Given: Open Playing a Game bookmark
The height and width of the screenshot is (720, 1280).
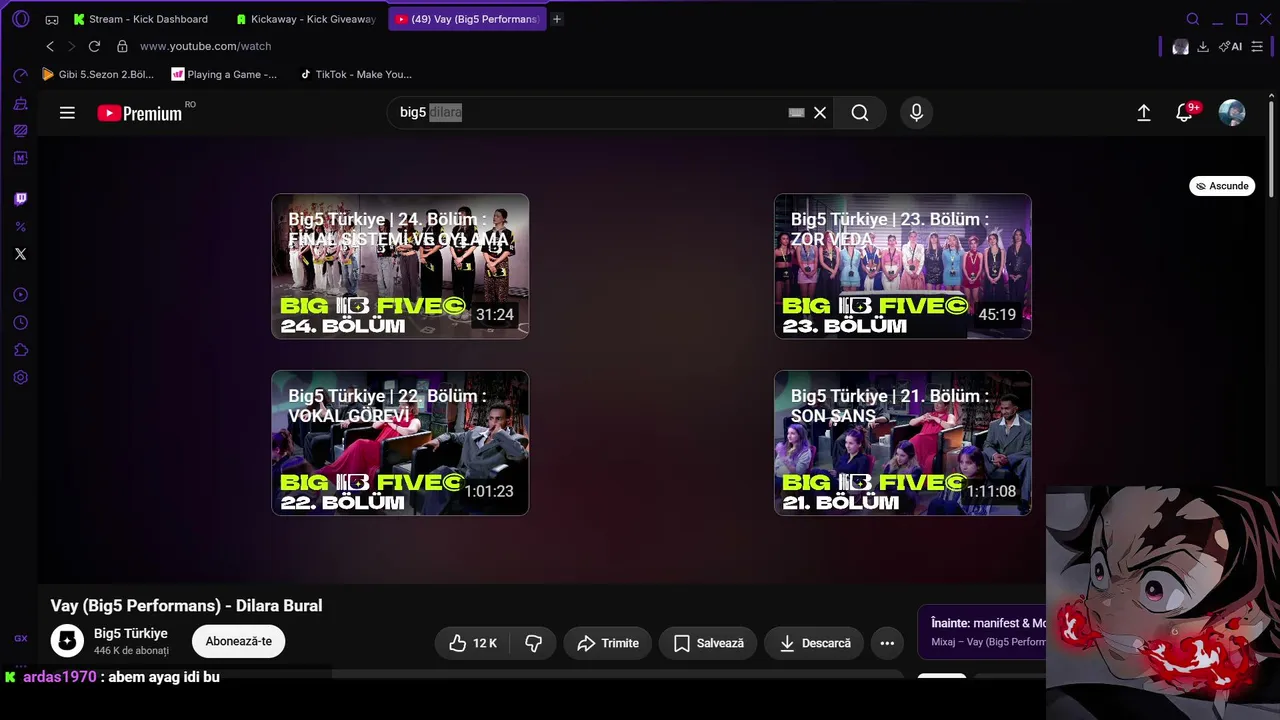Looking at the screenshot, I should click(225, 74).
